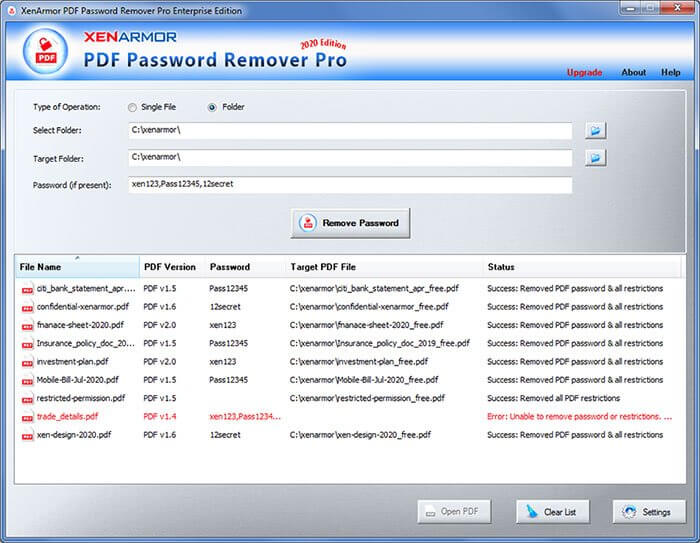This screenshot has width=700, height=543.
Task: Select the Single File radio button
Action: point(132,107)
